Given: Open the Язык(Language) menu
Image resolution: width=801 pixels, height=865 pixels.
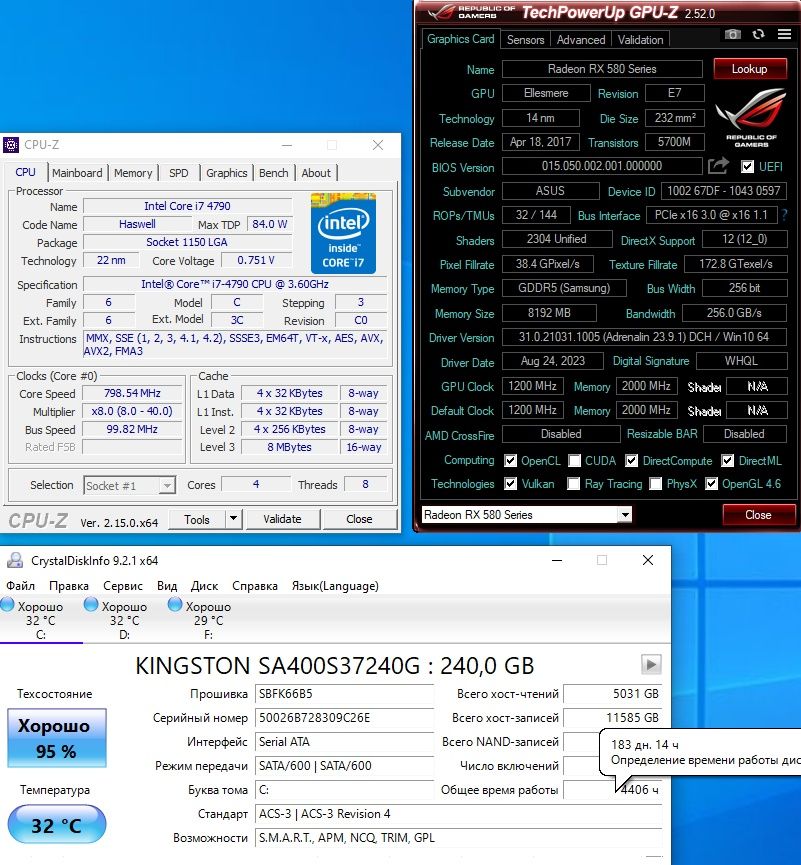Looking at the screenshot, I should click(x=335, y=585).
